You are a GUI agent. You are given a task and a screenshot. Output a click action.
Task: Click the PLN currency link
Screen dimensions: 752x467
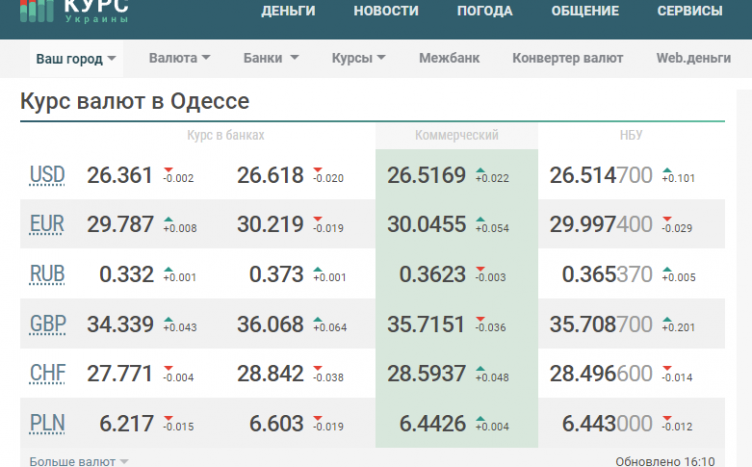pos(47,423)
